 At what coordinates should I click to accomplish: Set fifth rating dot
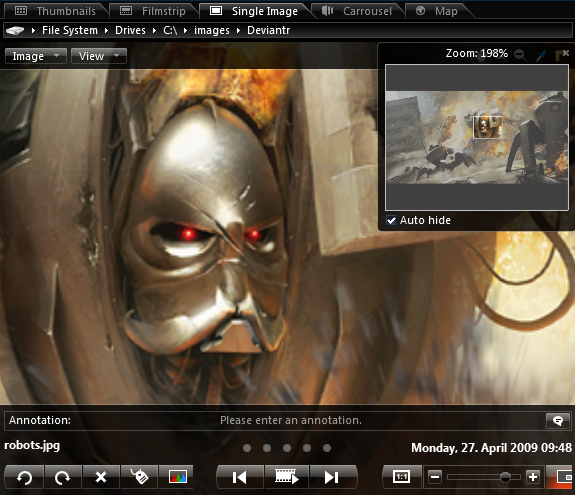point(327,448)
